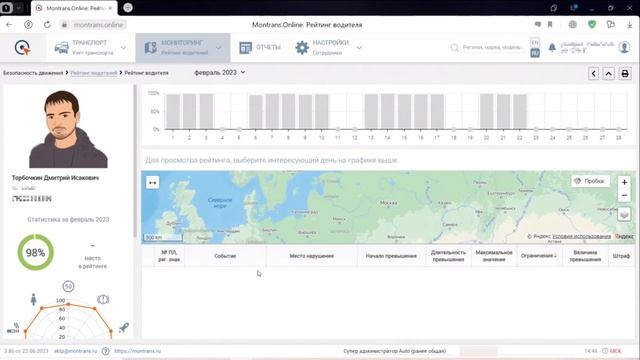Zoom out on the map

coord(624,196)
